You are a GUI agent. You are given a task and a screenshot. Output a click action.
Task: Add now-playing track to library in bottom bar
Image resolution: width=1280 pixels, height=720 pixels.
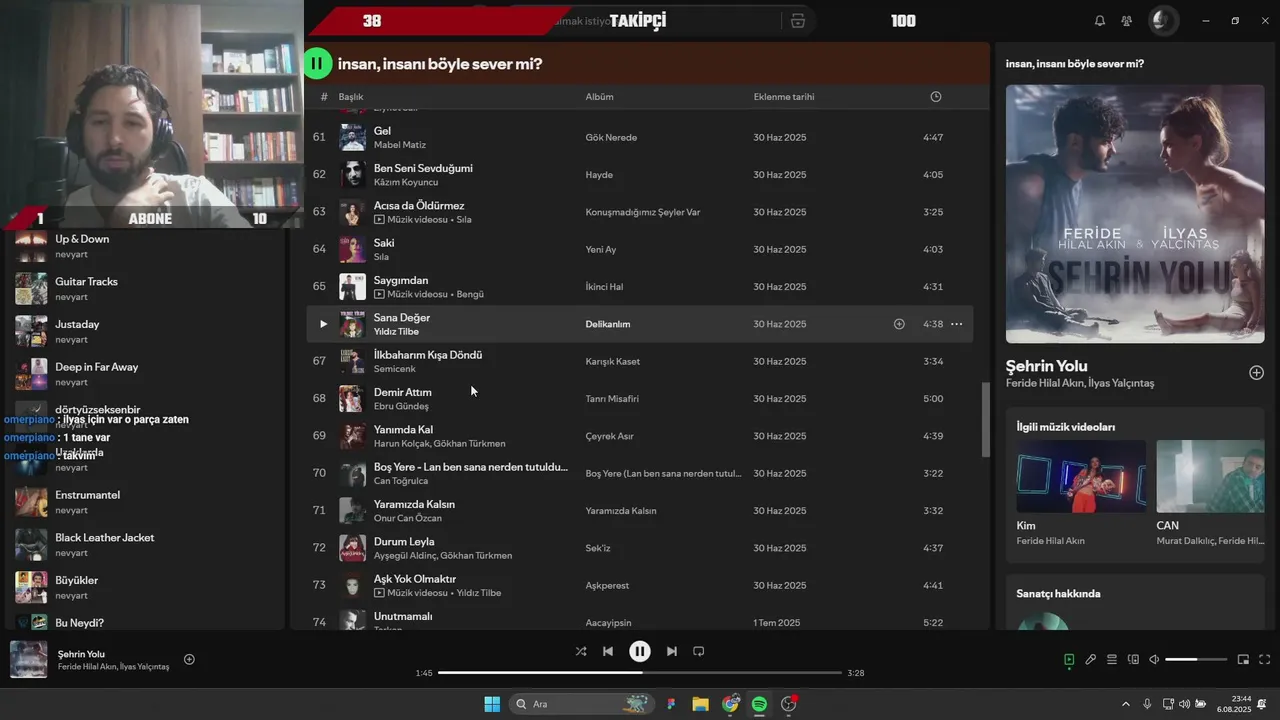pos(189,659)
